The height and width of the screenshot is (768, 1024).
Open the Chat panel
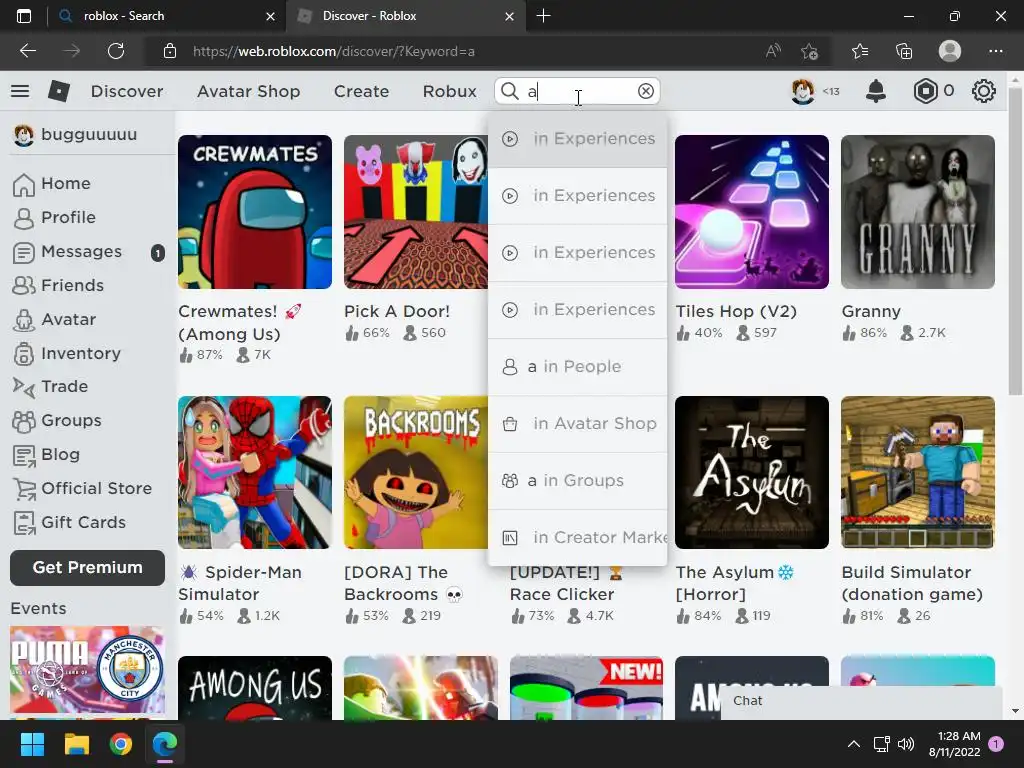tap(861, 701)
